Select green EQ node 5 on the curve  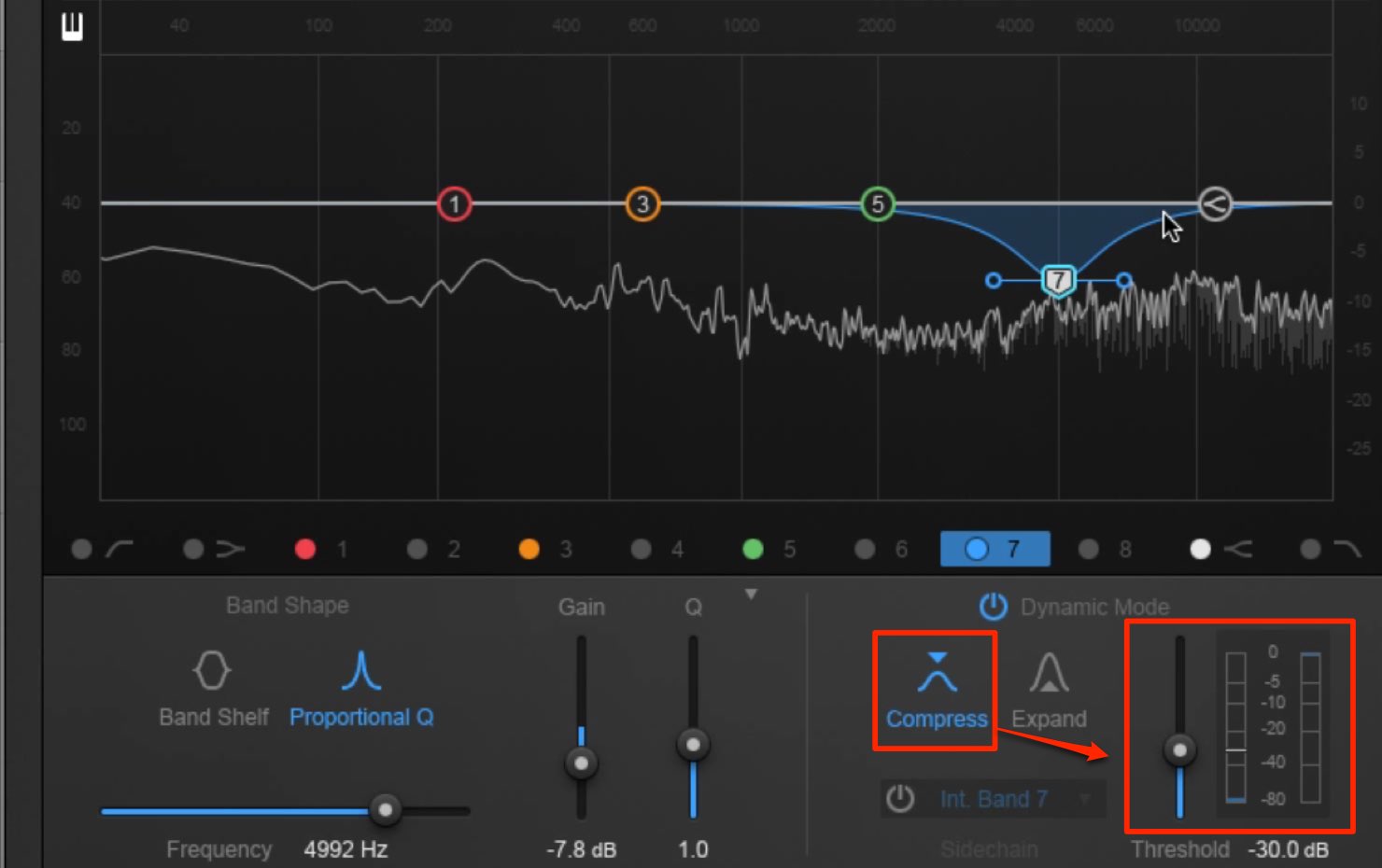877,203
